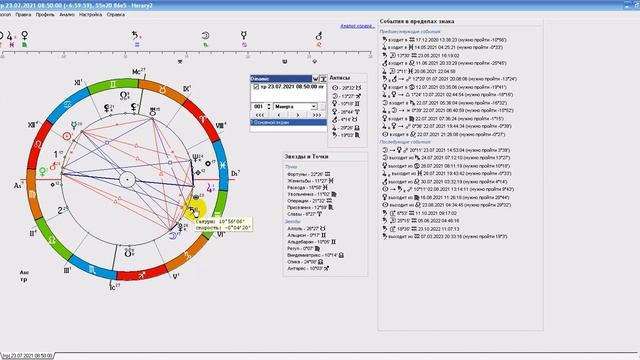
Task: Switch to bottom tab тр 23.07.2021 08:50:00
Action: point(28,356)
